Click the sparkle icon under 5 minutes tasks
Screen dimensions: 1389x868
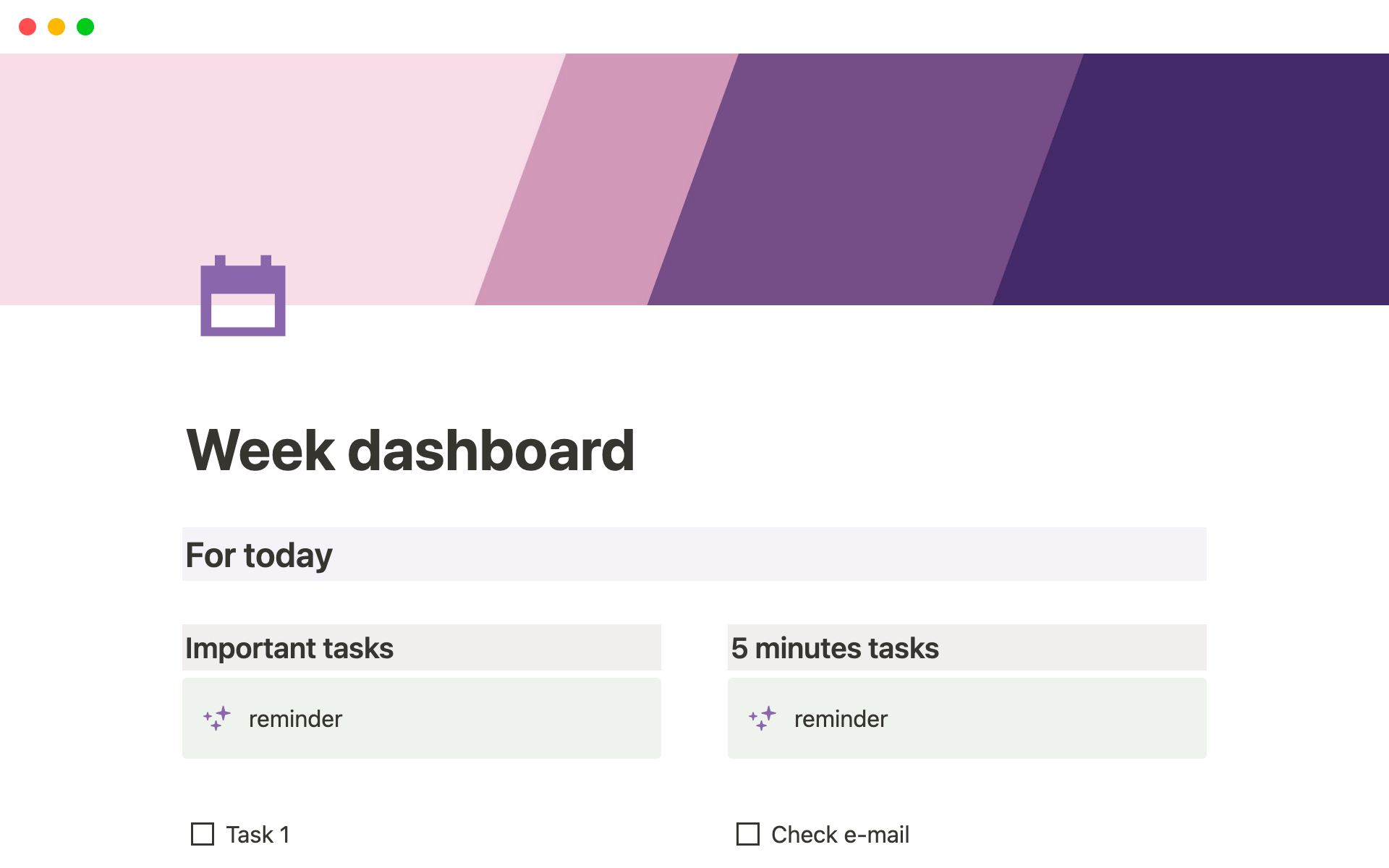coord(763,718)
